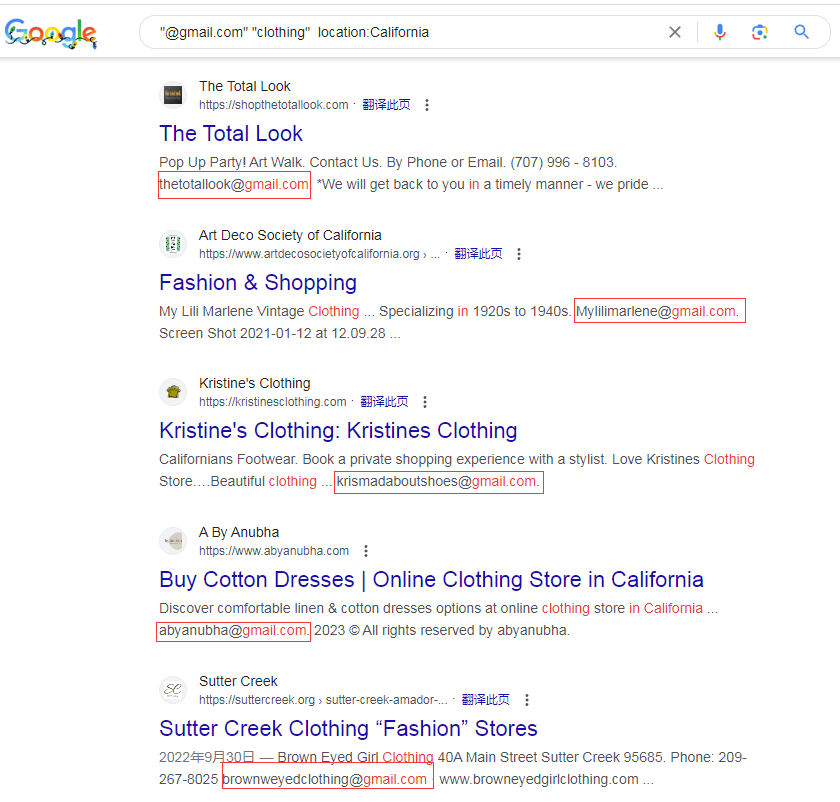Image resolution: width=840 pixels, height=802 pixels.
Task: Open Sutter Creek Clothing Fashion Stores link
Action: [348, 728]
